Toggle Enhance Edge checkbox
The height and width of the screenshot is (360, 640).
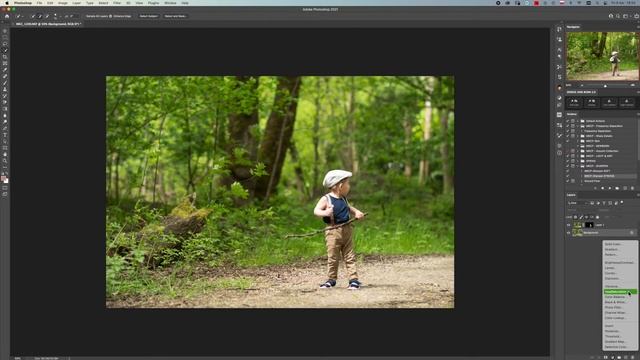(x=111, y=16)
